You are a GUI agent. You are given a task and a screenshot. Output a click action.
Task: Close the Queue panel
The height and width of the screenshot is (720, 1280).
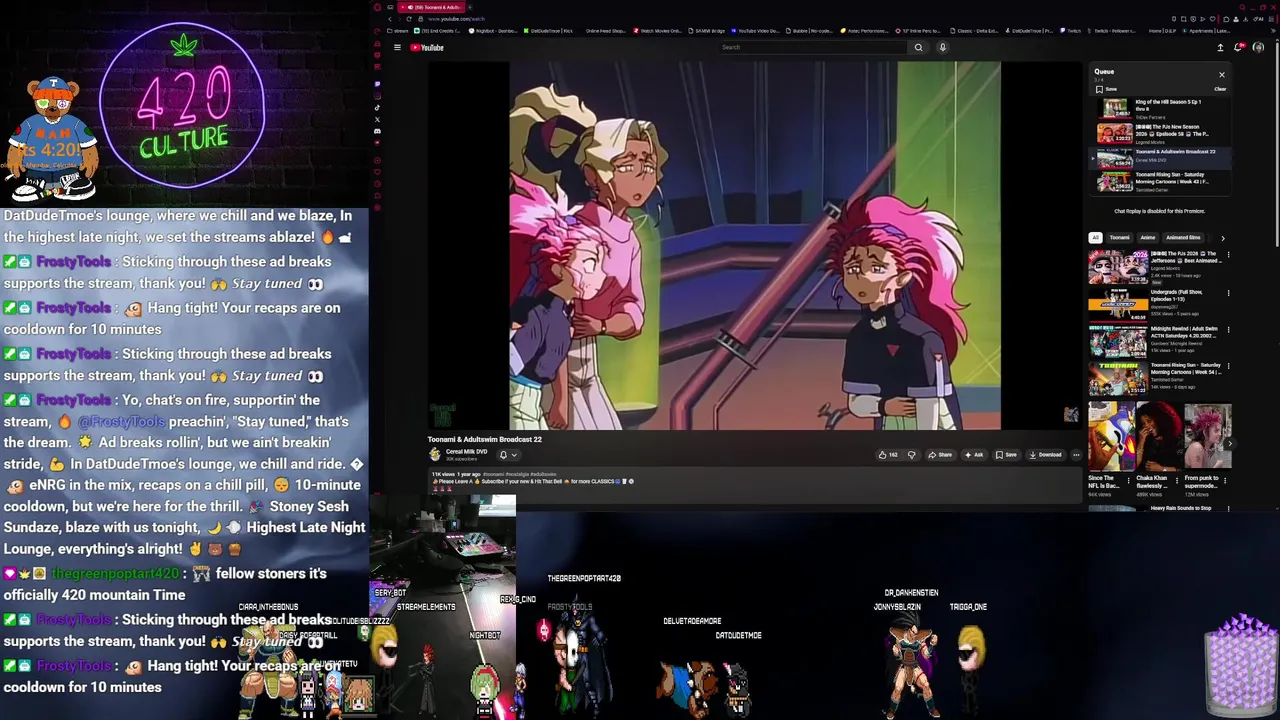[1221, 74]
